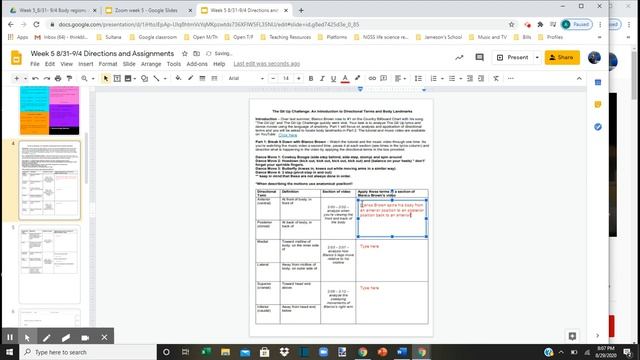Select slide 5 thumbnail in filmstrip
640x360 pixels.
(49, 264)
